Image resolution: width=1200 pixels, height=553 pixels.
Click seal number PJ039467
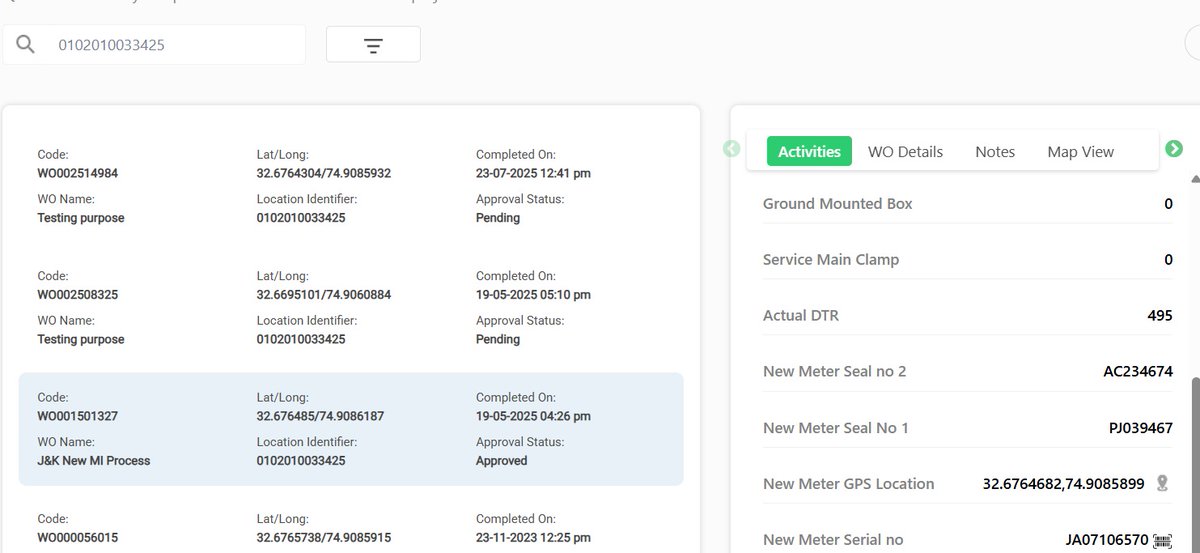(x=1141, y=428)
